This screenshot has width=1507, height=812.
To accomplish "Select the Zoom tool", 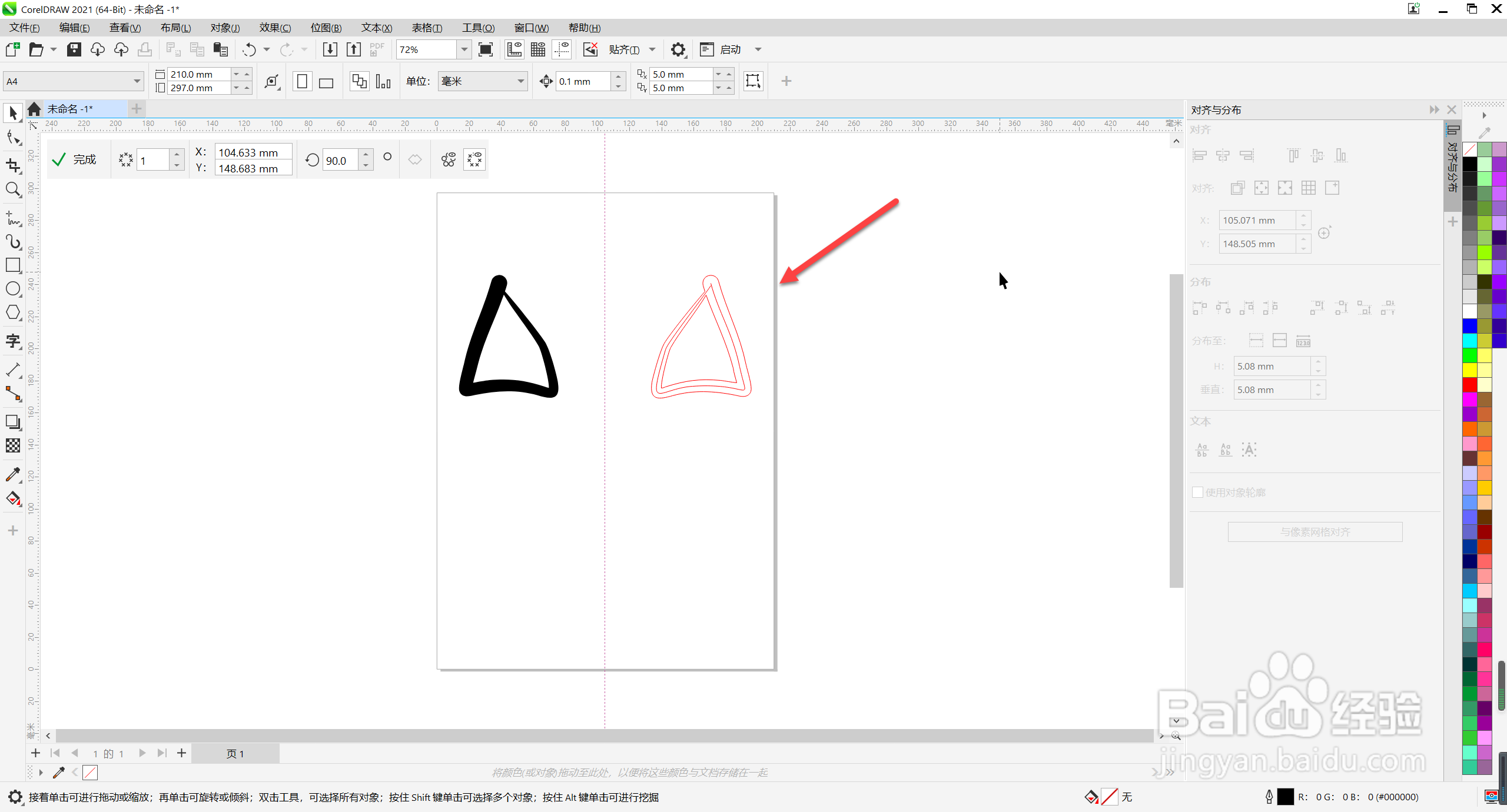I will tap(13, 189).
